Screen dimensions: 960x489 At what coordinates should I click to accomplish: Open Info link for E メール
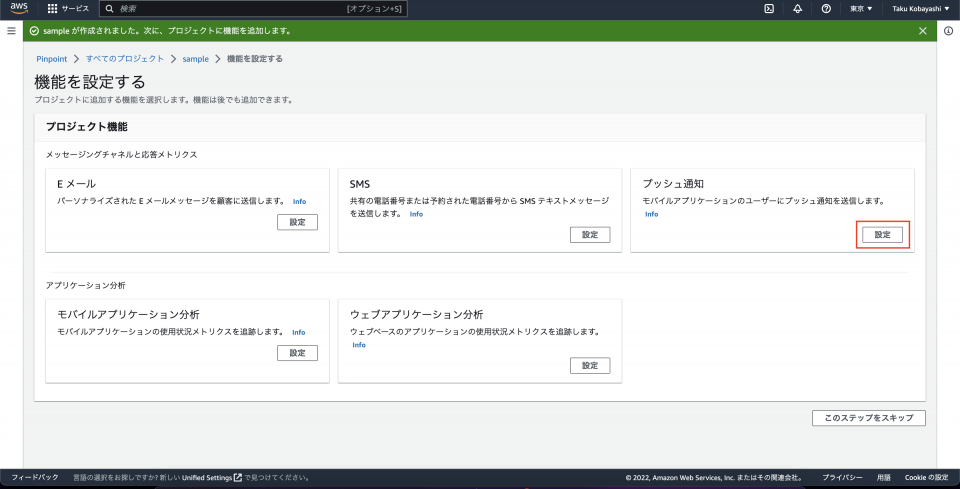click(299, 201)
